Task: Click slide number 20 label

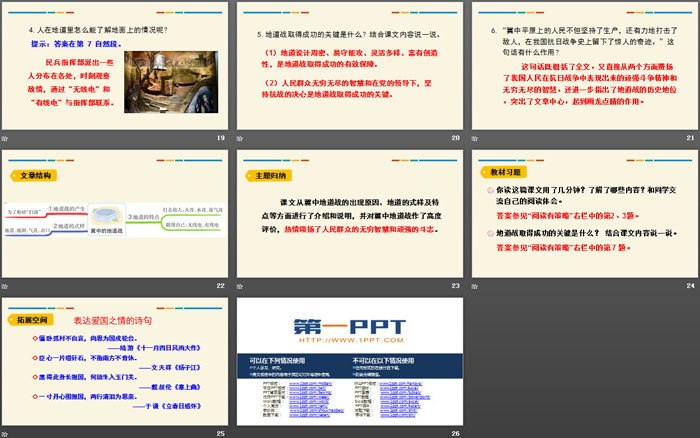Action: (455, 138)
